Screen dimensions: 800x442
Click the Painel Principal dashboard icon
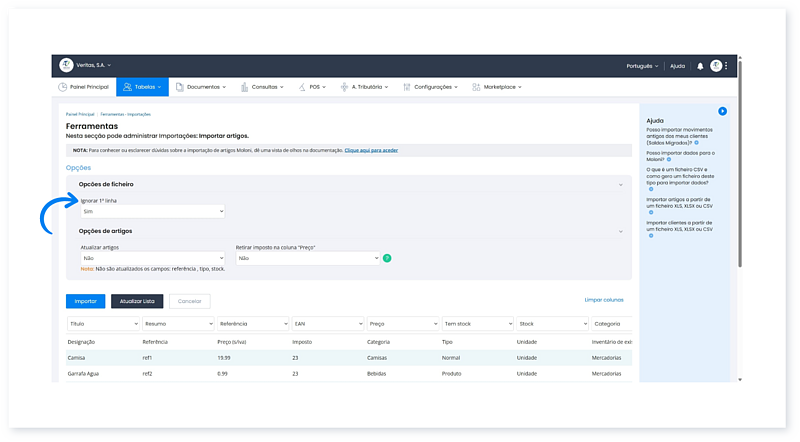point(65,87)
